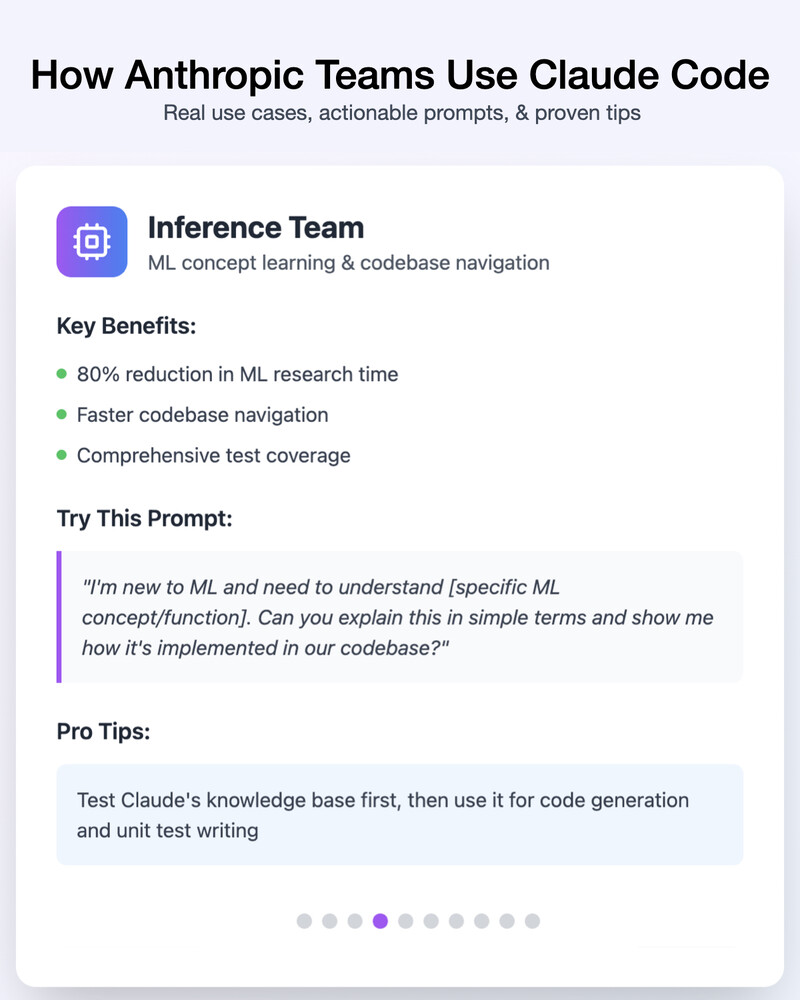Click the Inference Team heading
This screenshot has width=800, height=1000.
click(256, 228)
